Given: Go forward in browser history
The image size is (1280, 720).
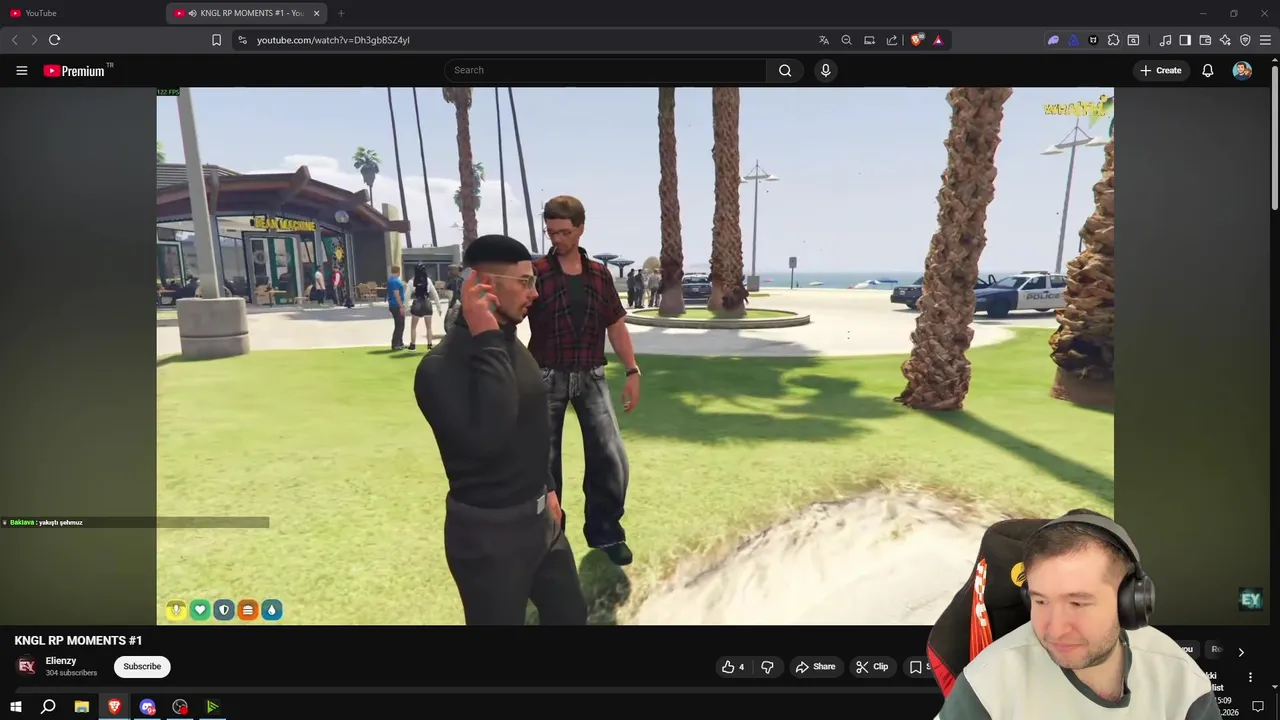Looking at the screenshot, I should pyautogui.click(x=34, y=40).
